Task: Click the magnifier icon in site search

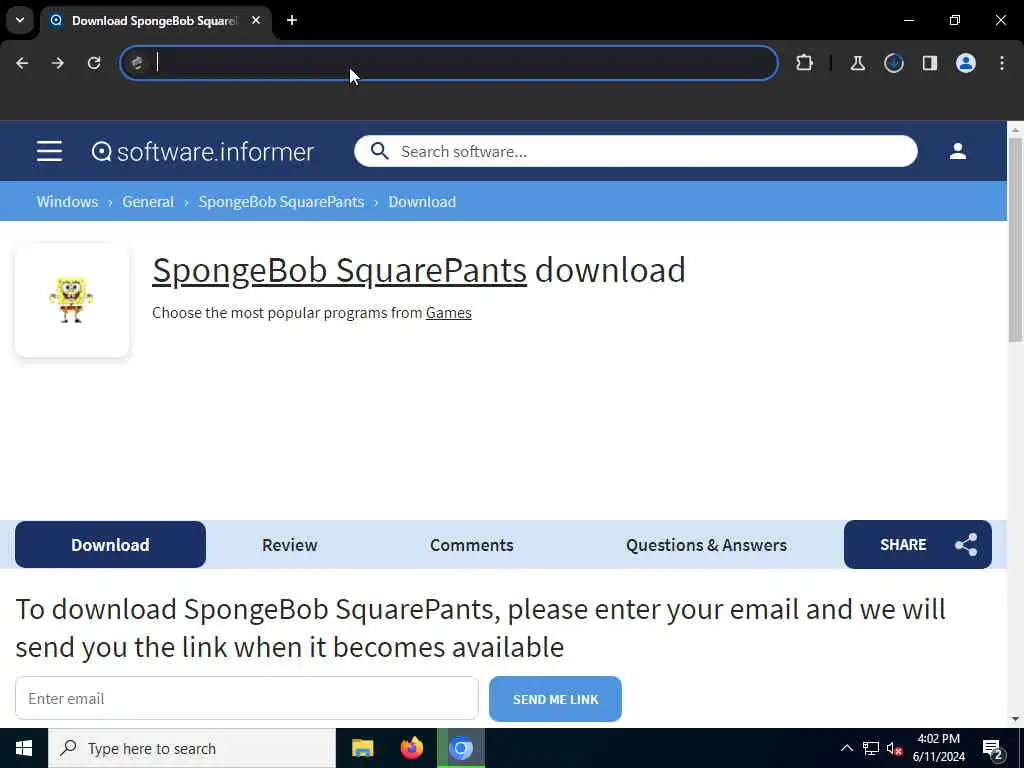Action: click(379, 152)
